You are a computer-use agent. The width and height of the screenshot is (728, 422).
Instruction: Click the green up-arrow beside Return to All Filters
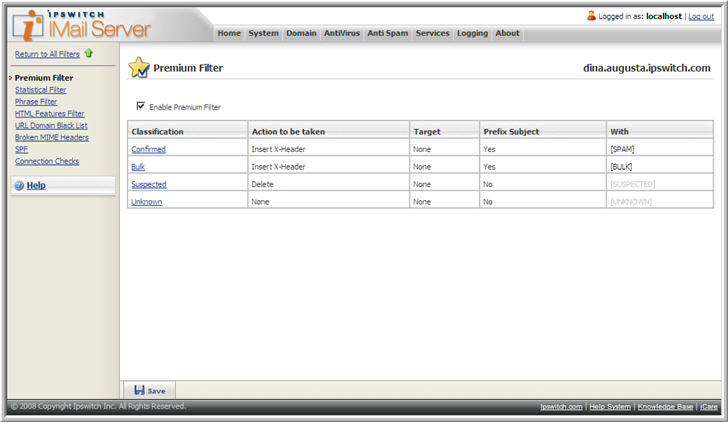point(89,53)
